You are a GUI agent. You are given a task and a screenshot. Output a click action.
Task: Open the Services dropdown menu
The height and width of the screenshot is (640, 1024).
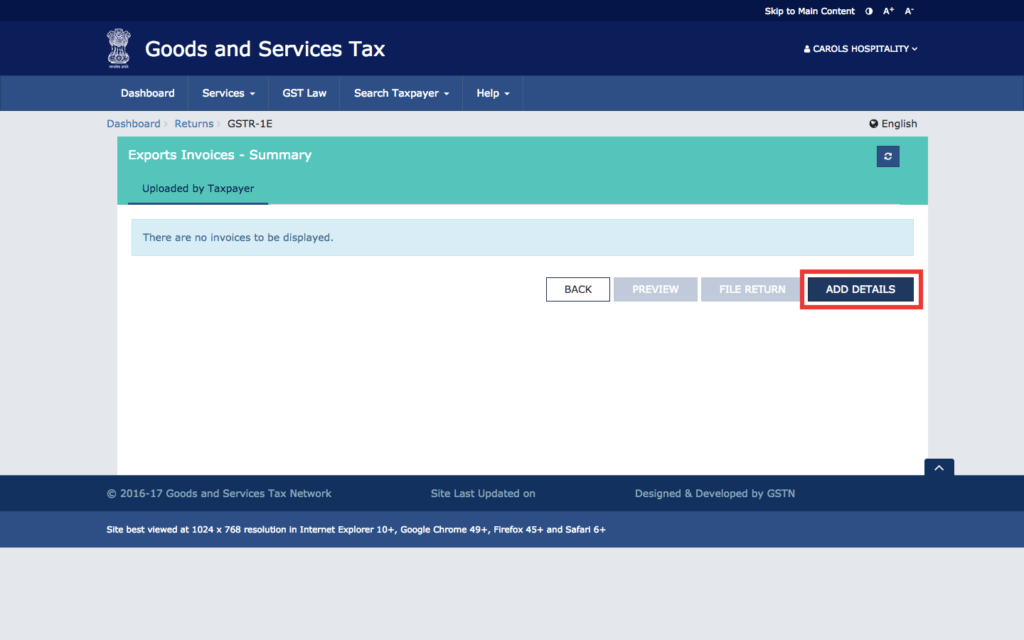(x=227, y=92)
